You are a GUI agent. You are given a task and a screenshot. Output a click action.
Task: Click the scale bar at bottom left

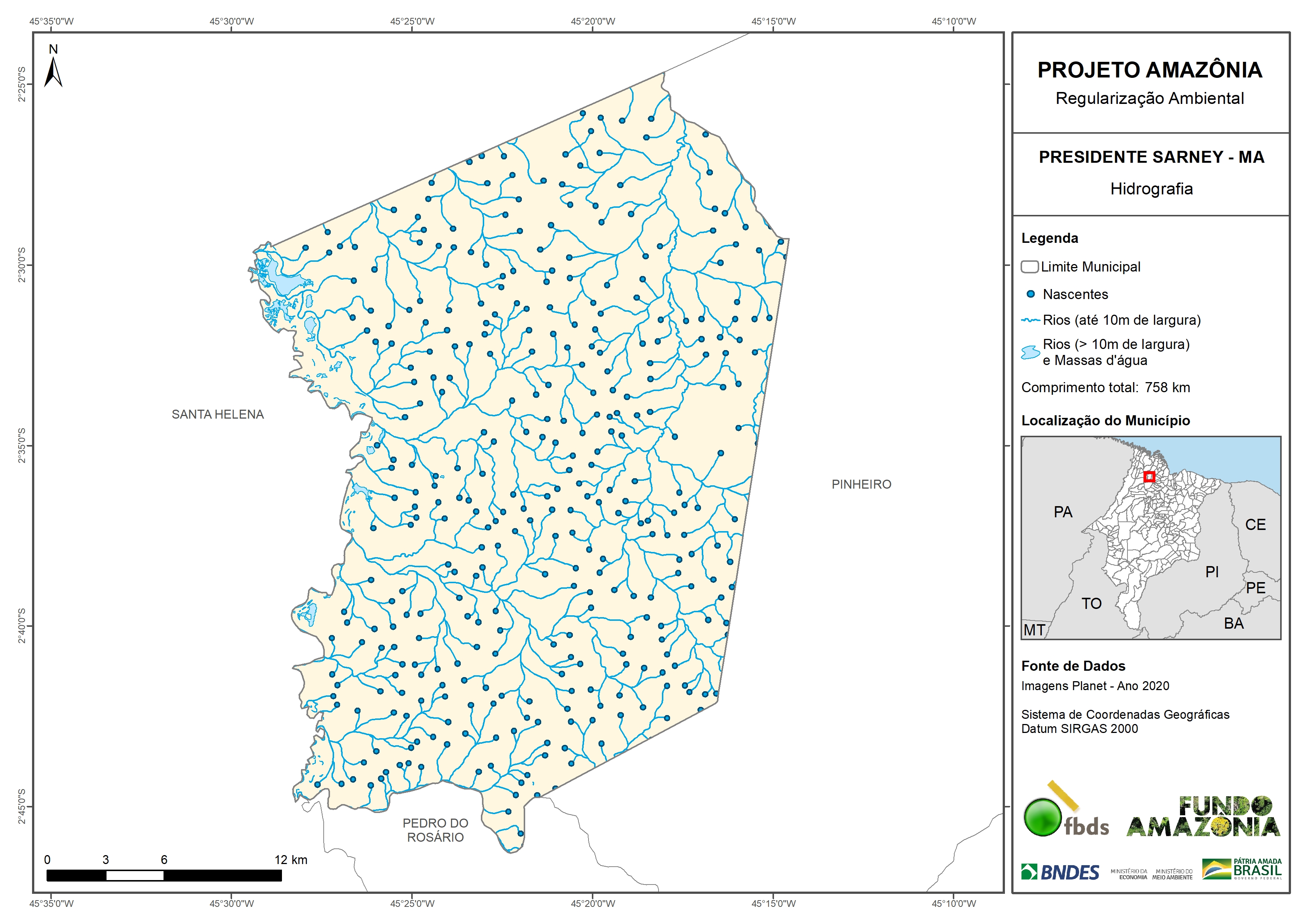[164, 875]
